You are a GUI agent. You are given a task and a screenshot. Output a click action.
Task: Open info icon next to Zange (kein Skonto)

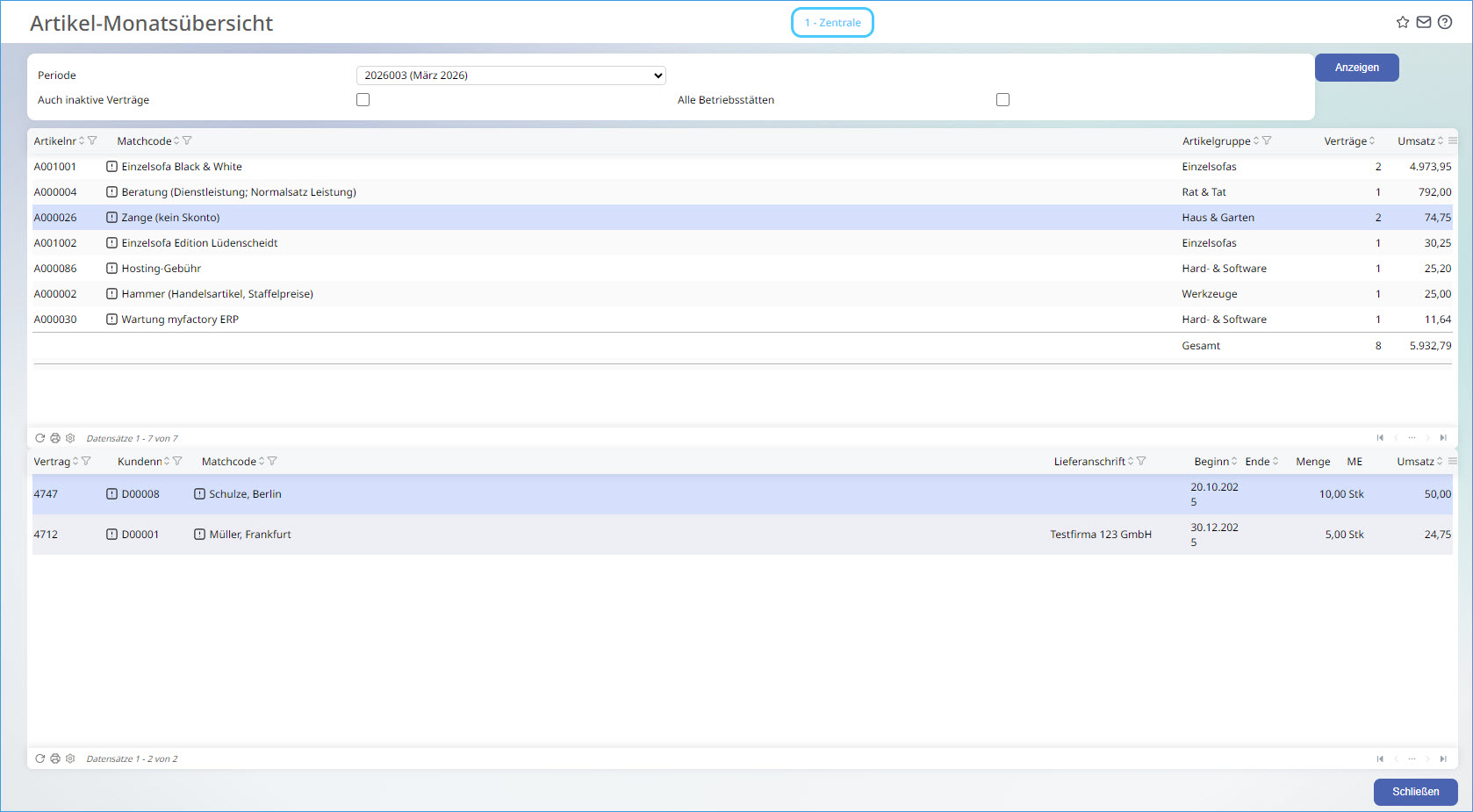click(111, 218)
